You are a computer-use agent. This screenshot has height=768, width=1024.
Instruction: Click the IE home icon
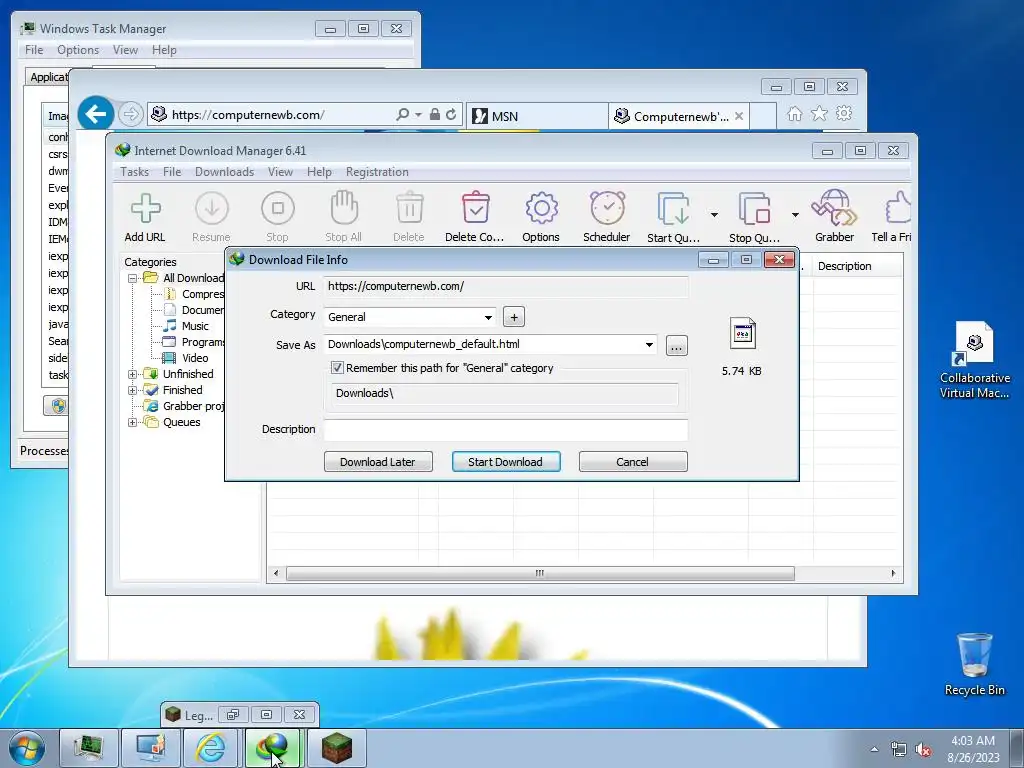tap(794, 114)
